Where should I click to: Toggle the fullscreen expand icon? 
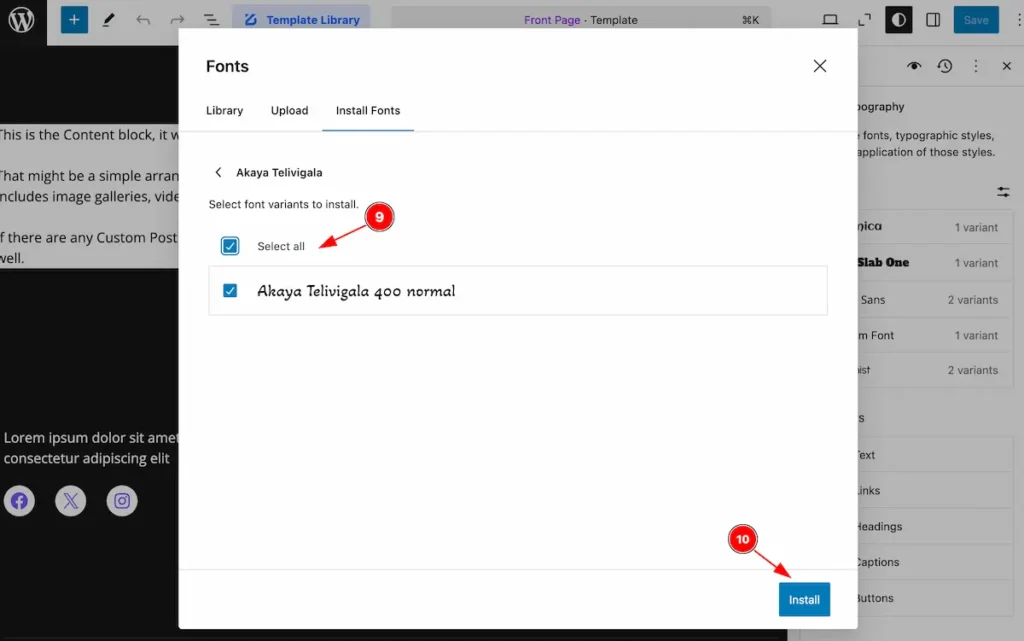[865, 20]
